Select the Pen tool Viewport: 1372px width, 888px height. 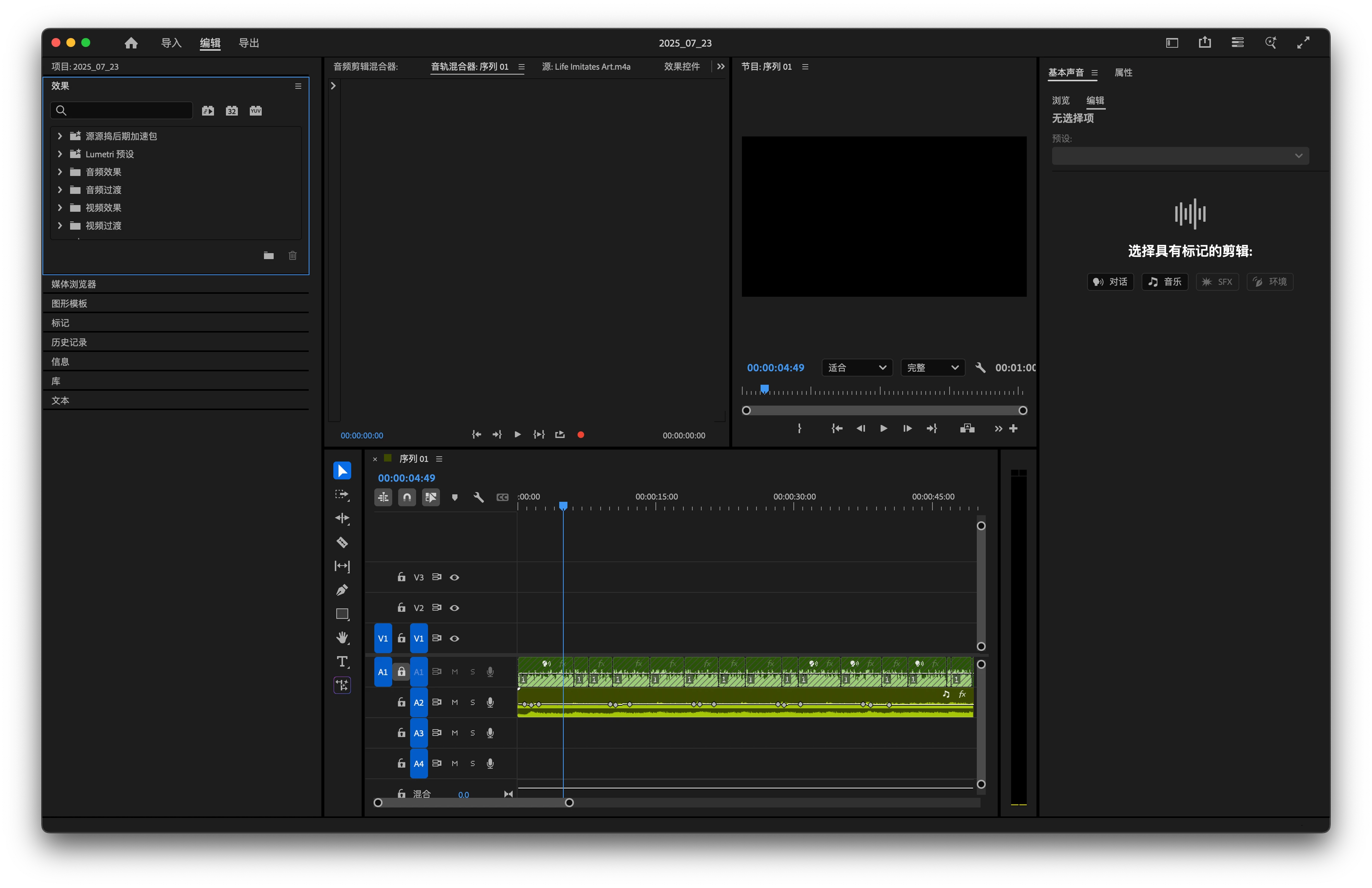342,590
